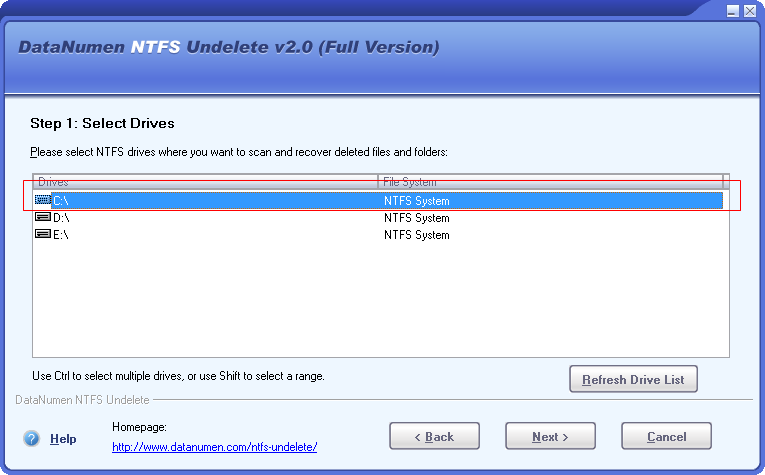Click the C:\ drive icon
Viewport: 765px width, 475px height.
(x=43, y=199)
